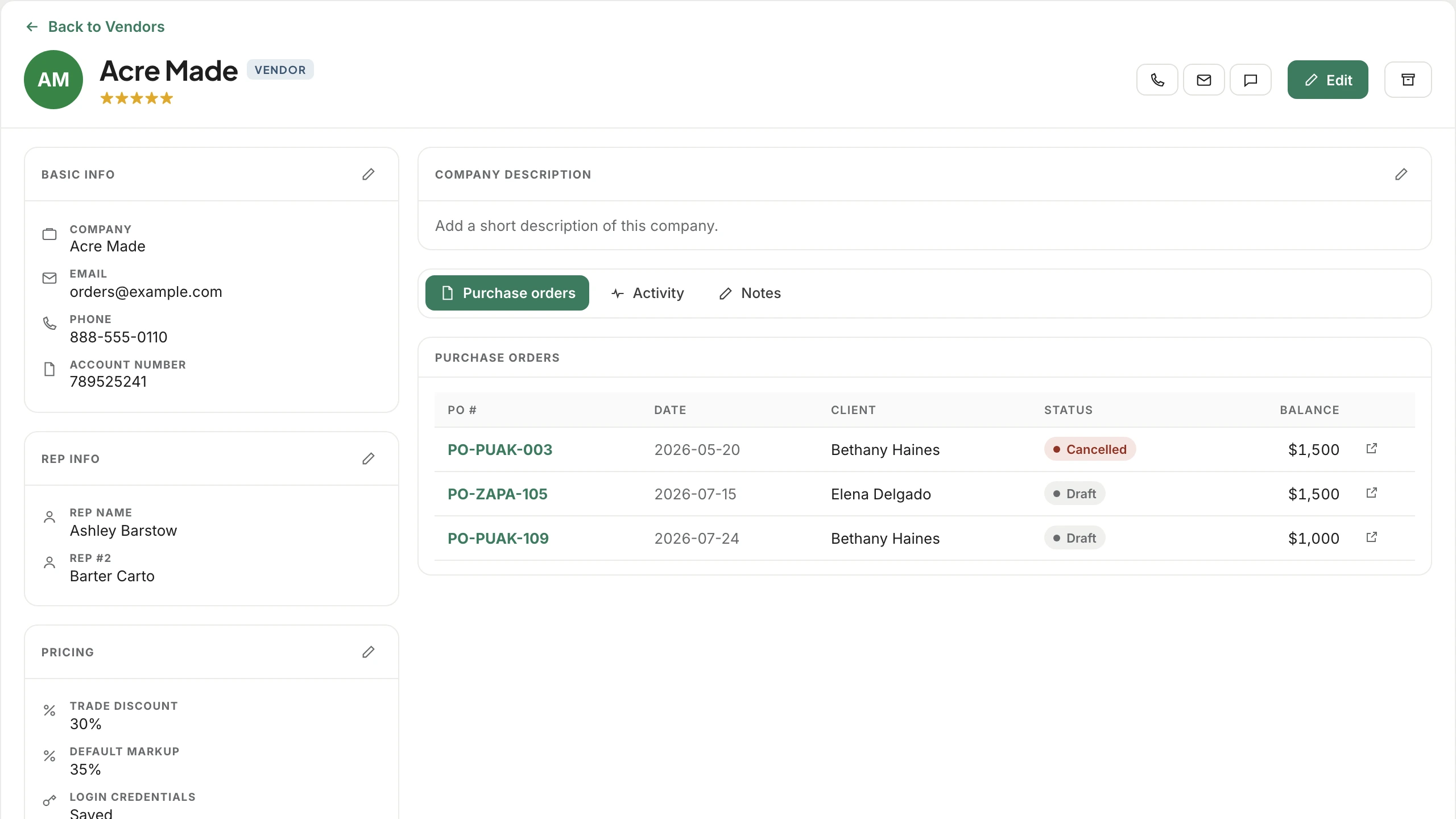This screenshot has height=819, width=1456.
Task: Switch to the Notes tab
Action: coord(750,293)
